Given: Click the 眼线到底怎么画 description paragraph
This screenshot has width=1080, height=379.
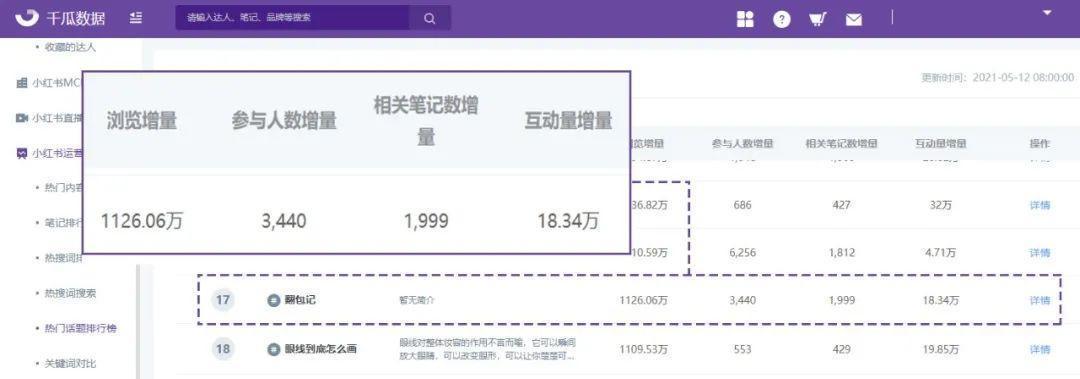Looking at the screenshot, I should pos(488,349).
